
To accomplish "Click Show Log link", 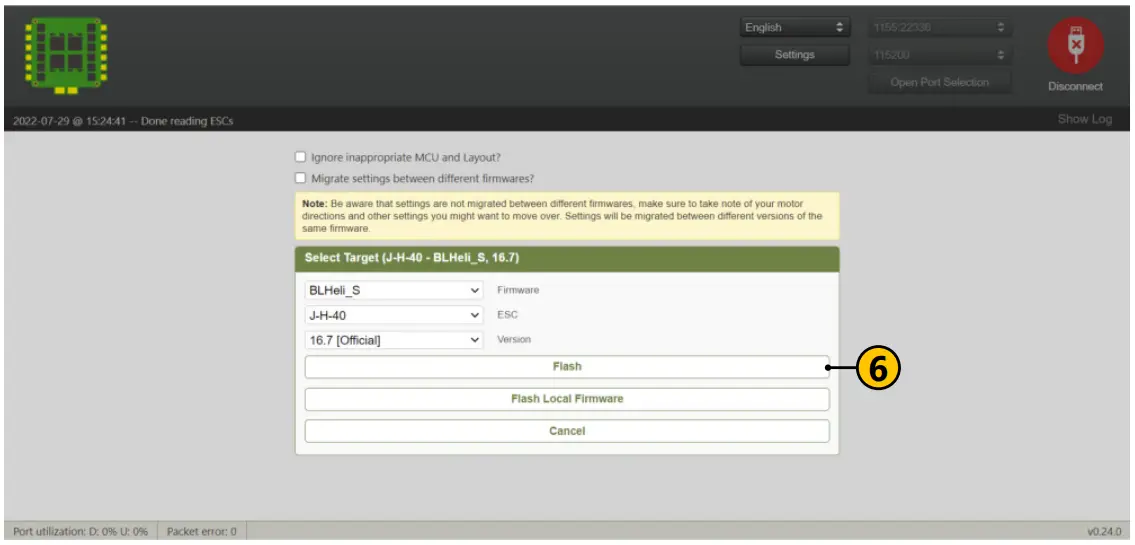I will (1084, 119).
